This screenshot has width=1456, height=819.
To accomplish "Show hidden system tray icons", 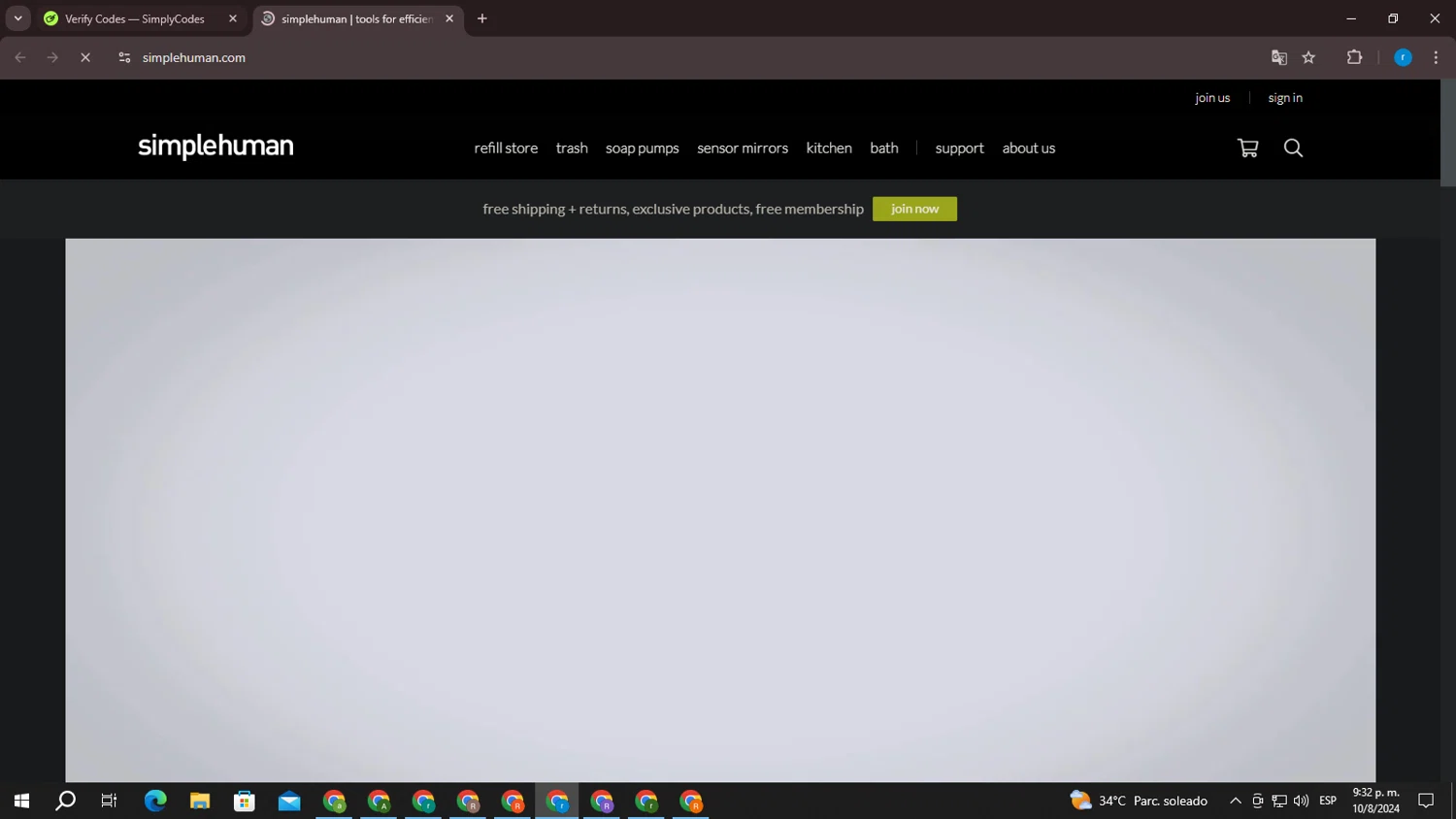I will click(x=1236, y=801).
